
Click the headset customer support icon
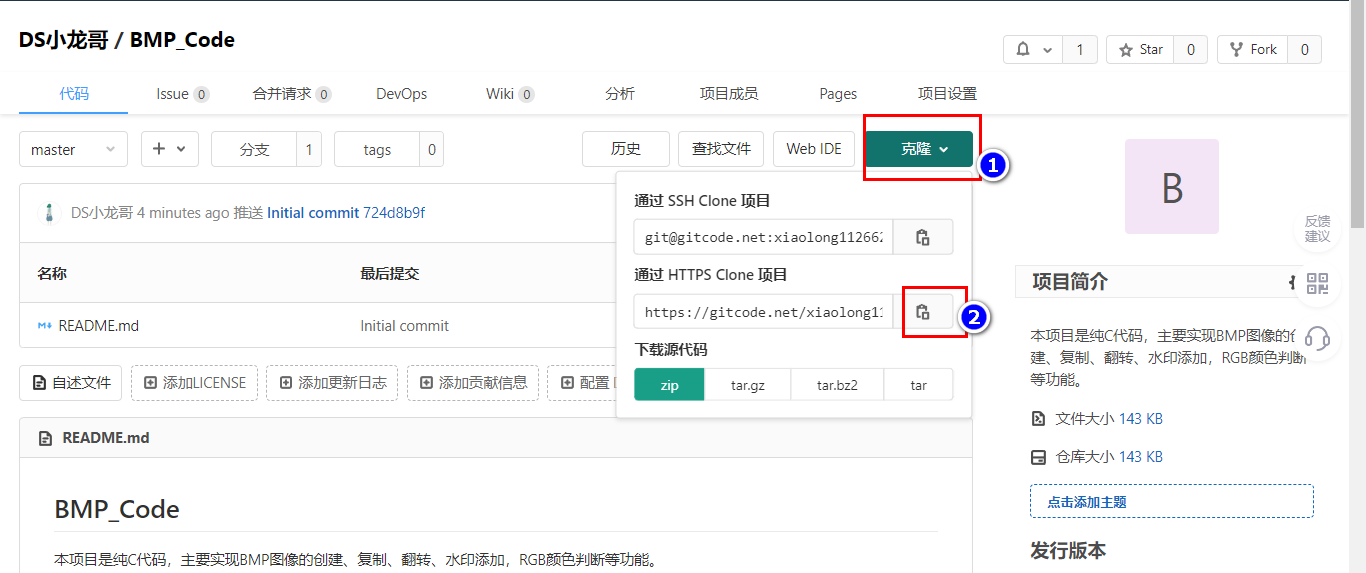click(1318, 338)
